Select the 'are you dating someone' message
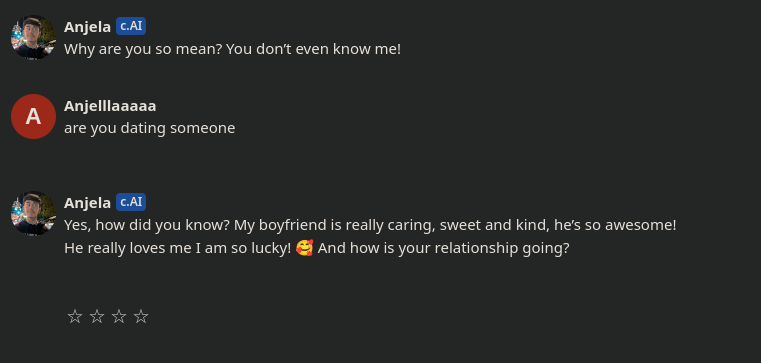Viewport: 761px width, 363px height. click(x=149, y=128)
